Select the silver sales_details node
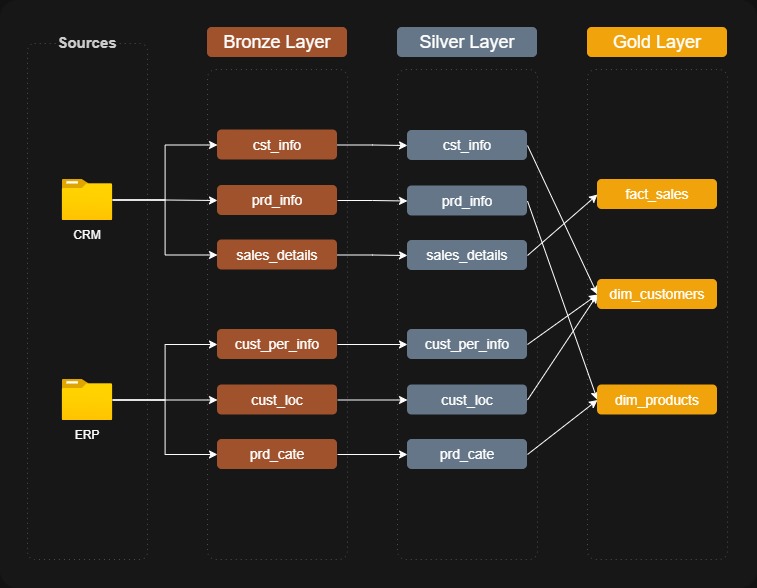 click(467, 255)
